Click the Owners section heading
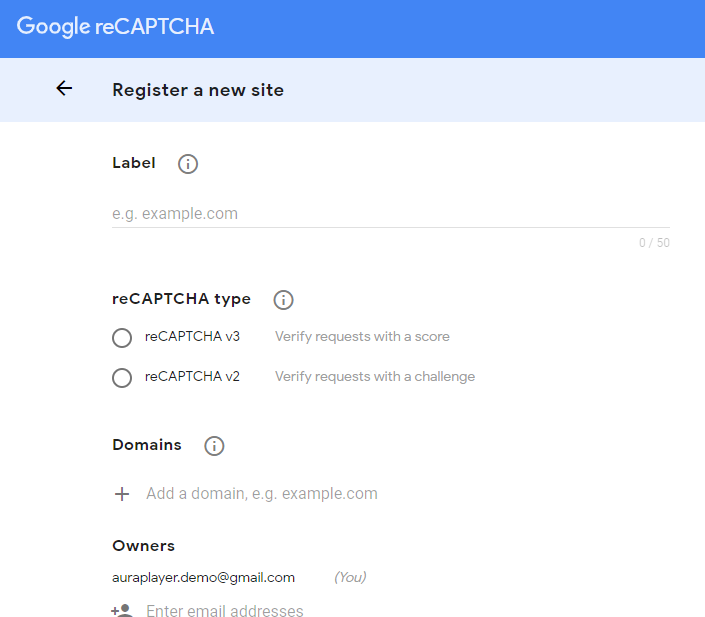Screen dimensions: 705x617 click(143, 545)
